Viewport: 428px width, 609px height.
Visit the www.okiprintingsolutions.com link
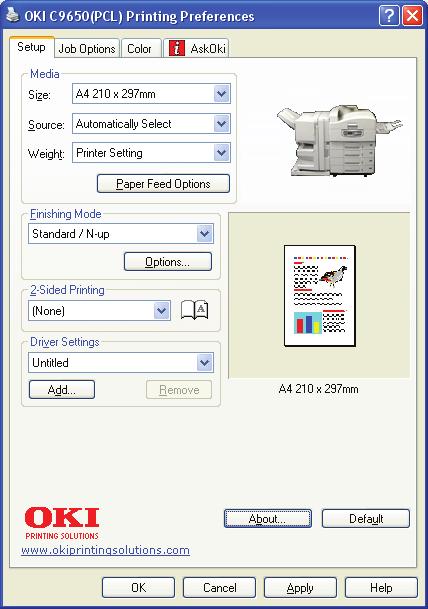pos(105,550)
